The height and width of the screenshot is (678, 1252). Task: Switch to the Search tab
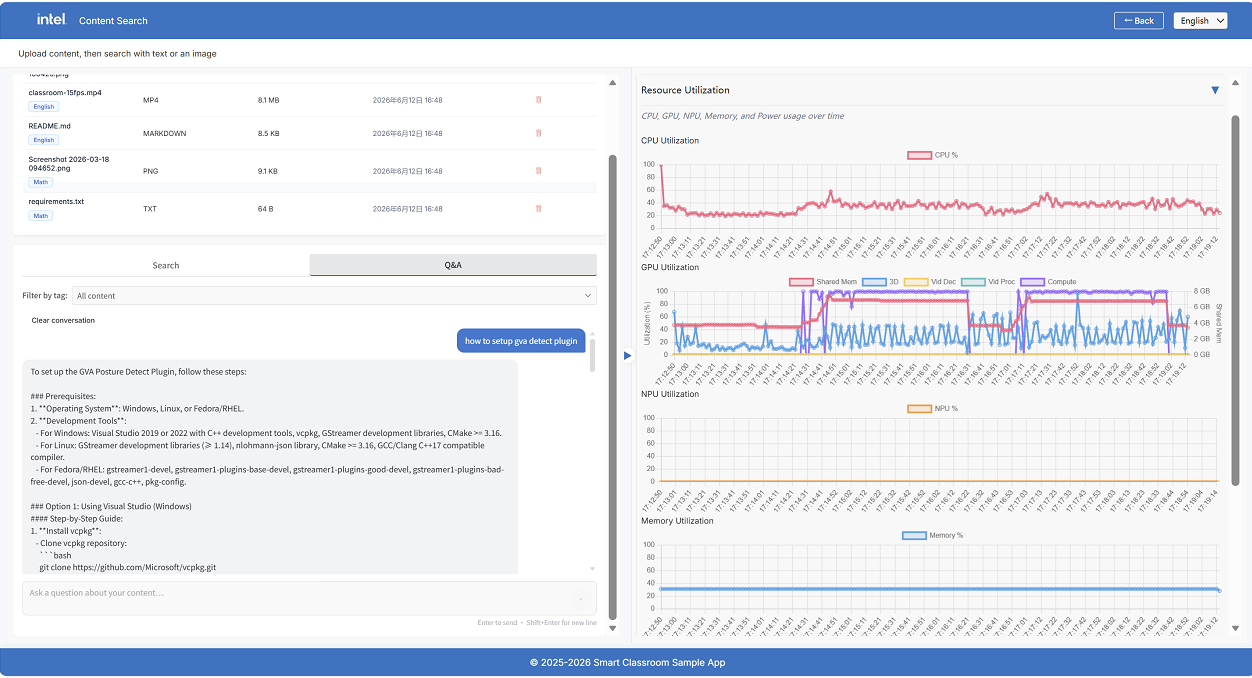click(166, 265)
